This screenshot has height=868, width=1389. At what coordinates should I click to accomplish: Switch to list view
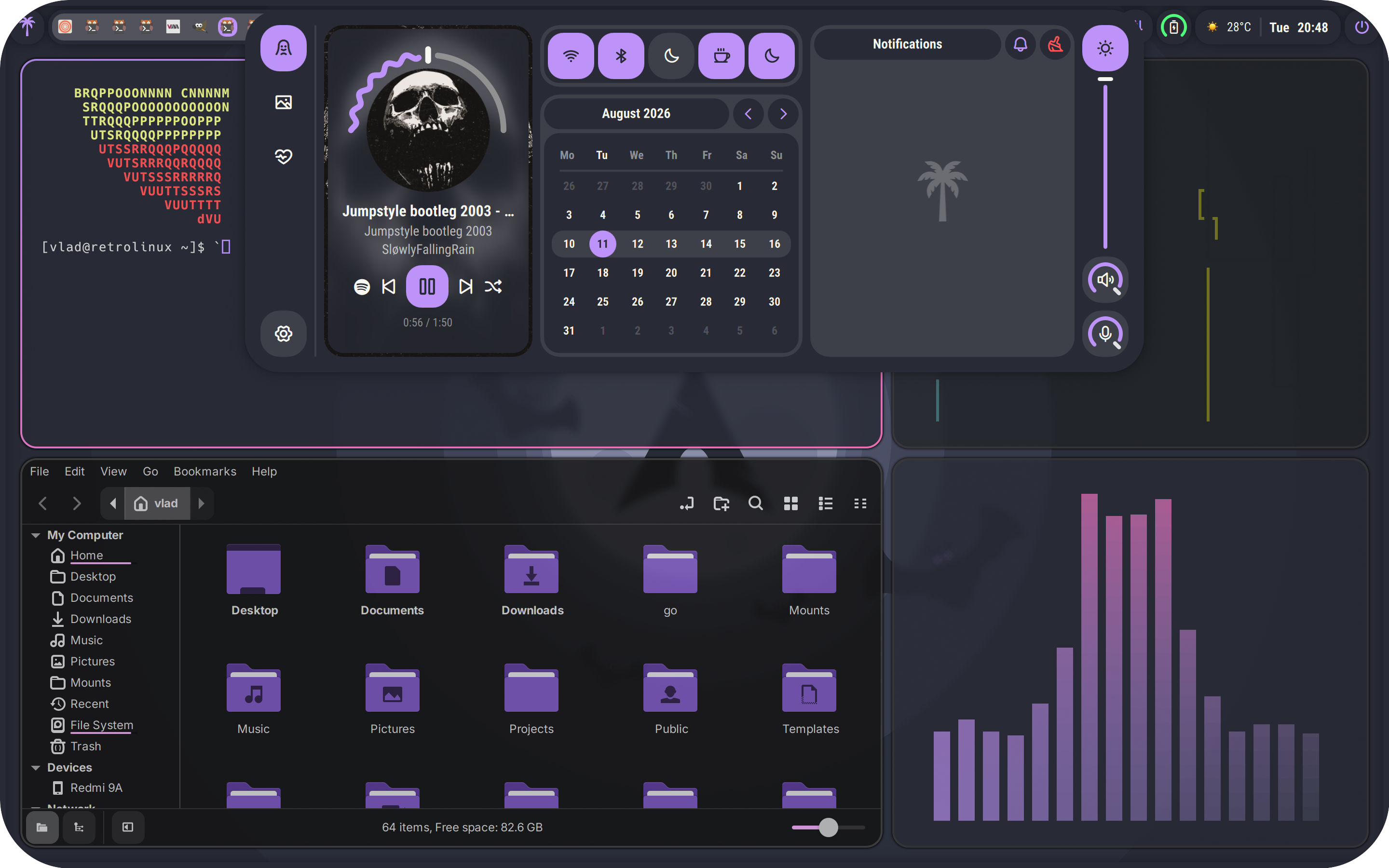click(825, 503)
